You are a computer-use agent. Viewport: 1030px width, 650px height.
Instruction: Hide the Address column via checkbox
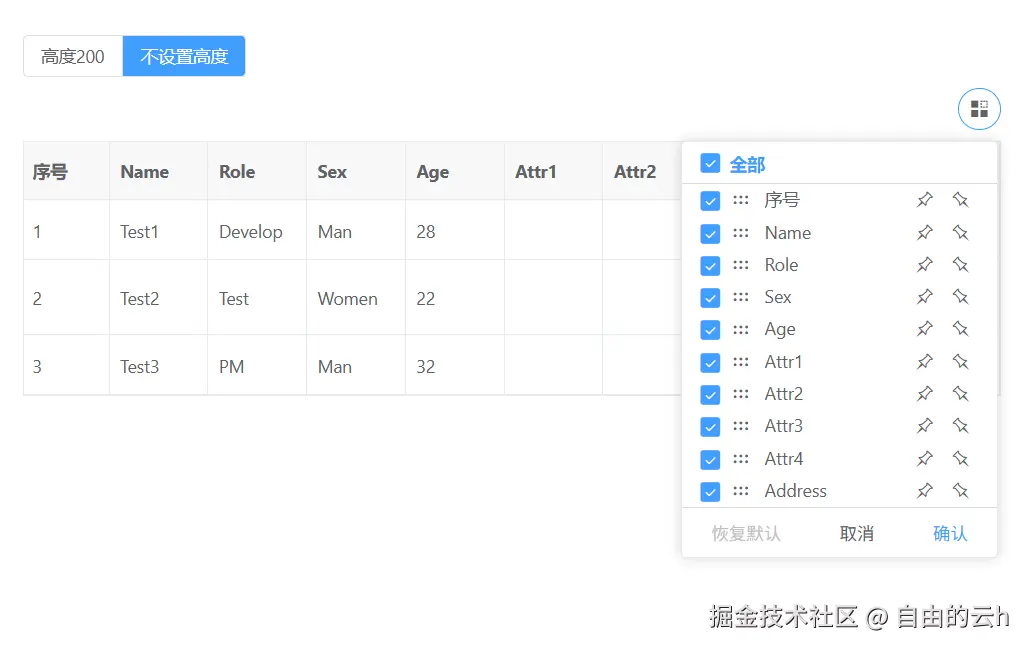tap(710, 491)
